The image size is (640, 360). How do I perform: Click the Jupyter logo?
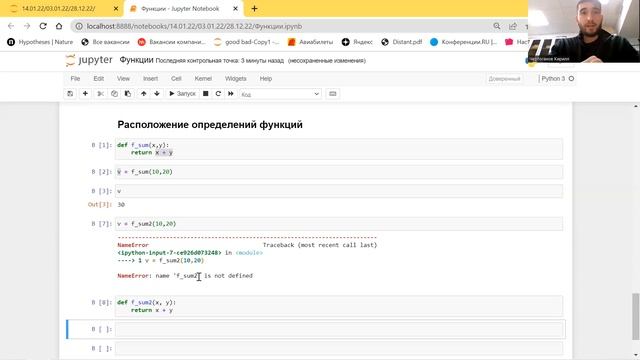click(x=89, y=60)
